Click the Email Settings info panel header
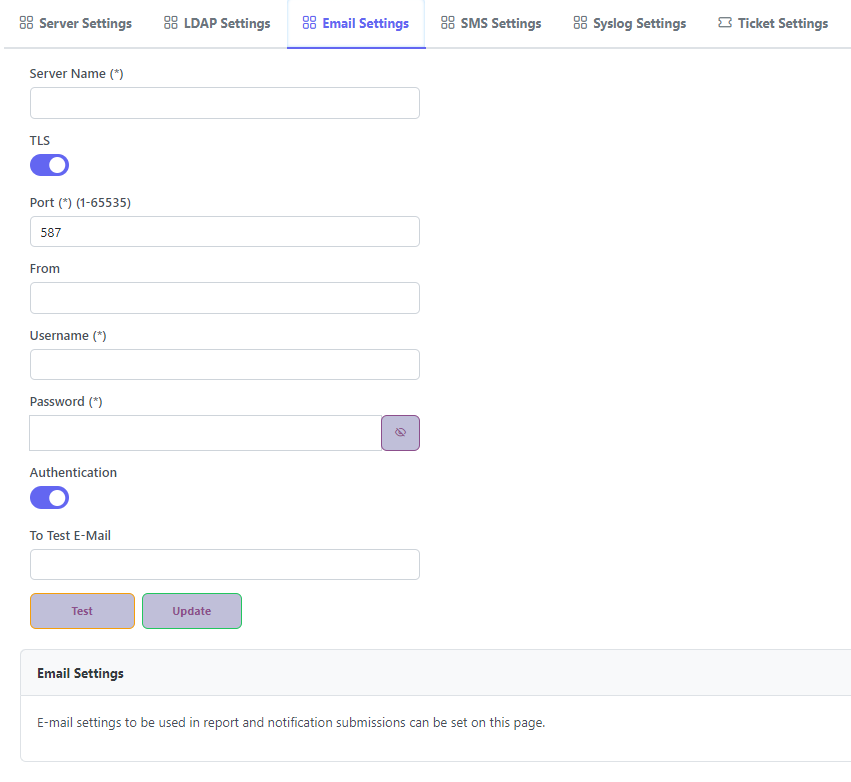 point(80,673)
